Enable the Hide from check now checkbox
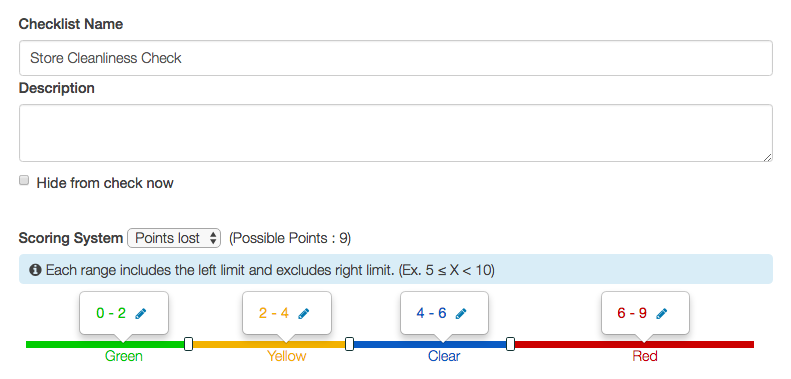 click(x=24, y=181)
